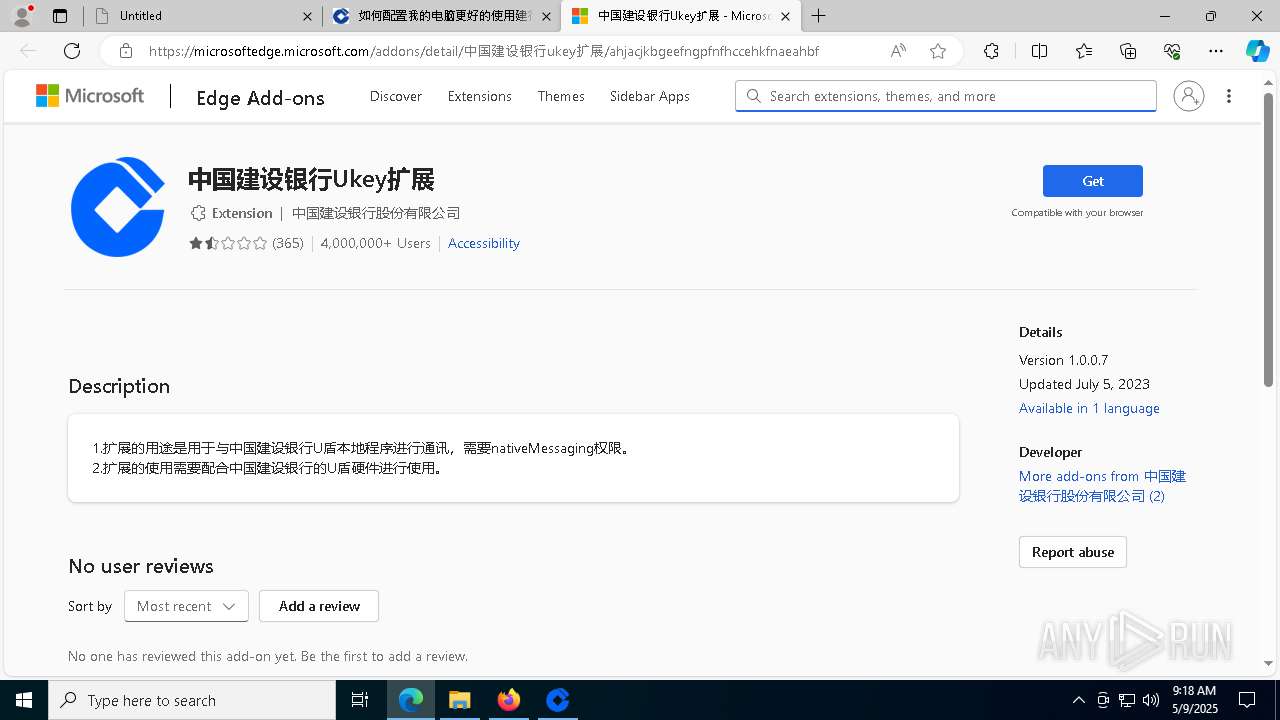Expand the Most recent sort dropdown
The image size is (1280, 720).
pos(186,606)
